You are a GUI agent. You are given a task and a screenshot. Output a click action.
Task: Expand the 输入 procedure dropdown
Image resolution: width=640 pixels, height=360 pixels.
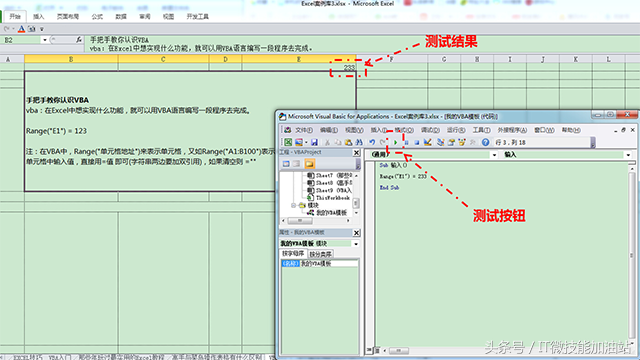(628, 155)
